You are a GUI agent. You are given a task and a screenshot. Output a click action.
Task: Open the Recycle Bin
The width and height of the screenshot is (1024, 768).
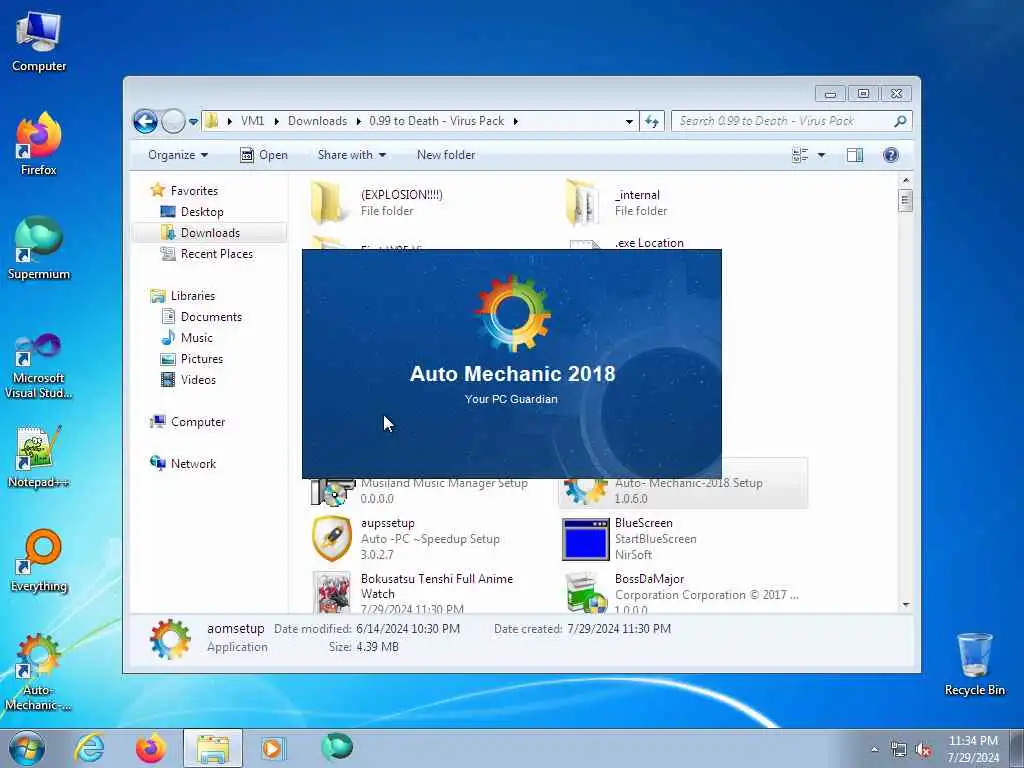974,664
